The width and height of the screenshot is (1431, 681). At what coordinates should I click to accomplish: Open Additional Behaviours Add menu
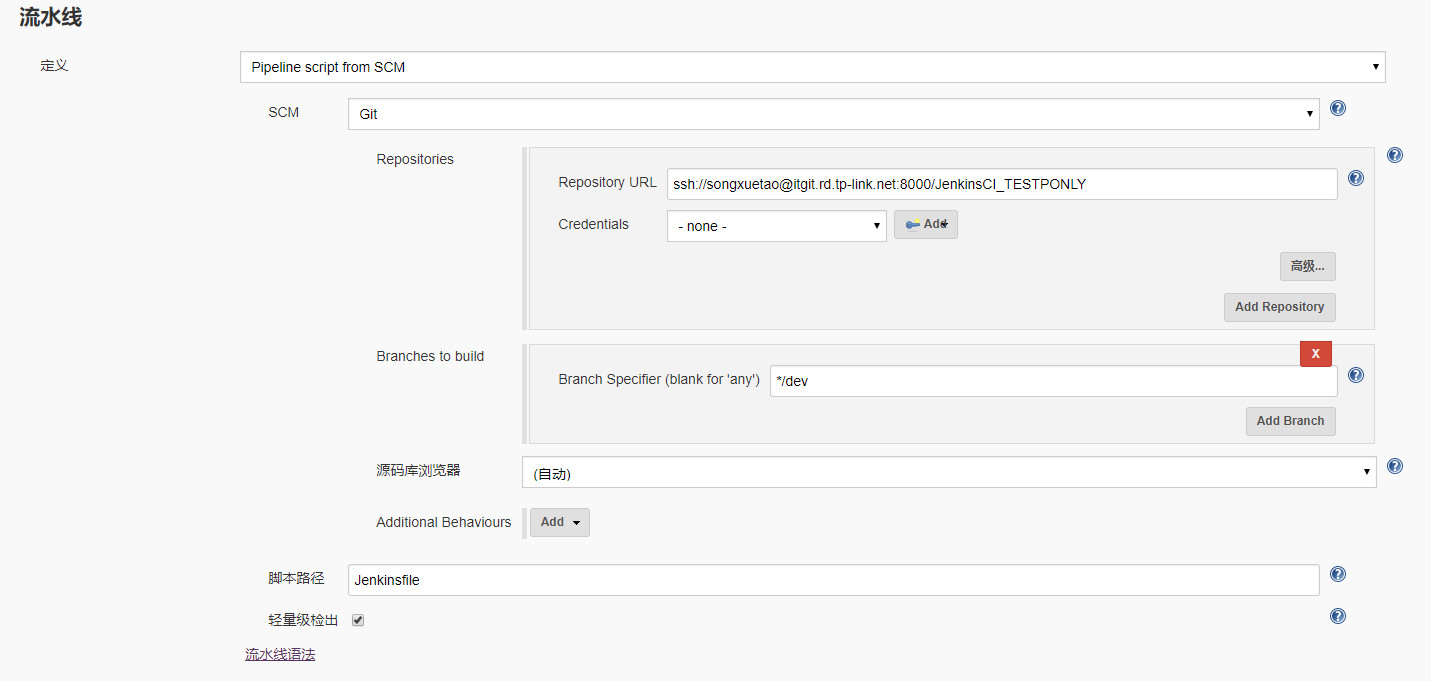pyautogui.click(x=559, y=522)
